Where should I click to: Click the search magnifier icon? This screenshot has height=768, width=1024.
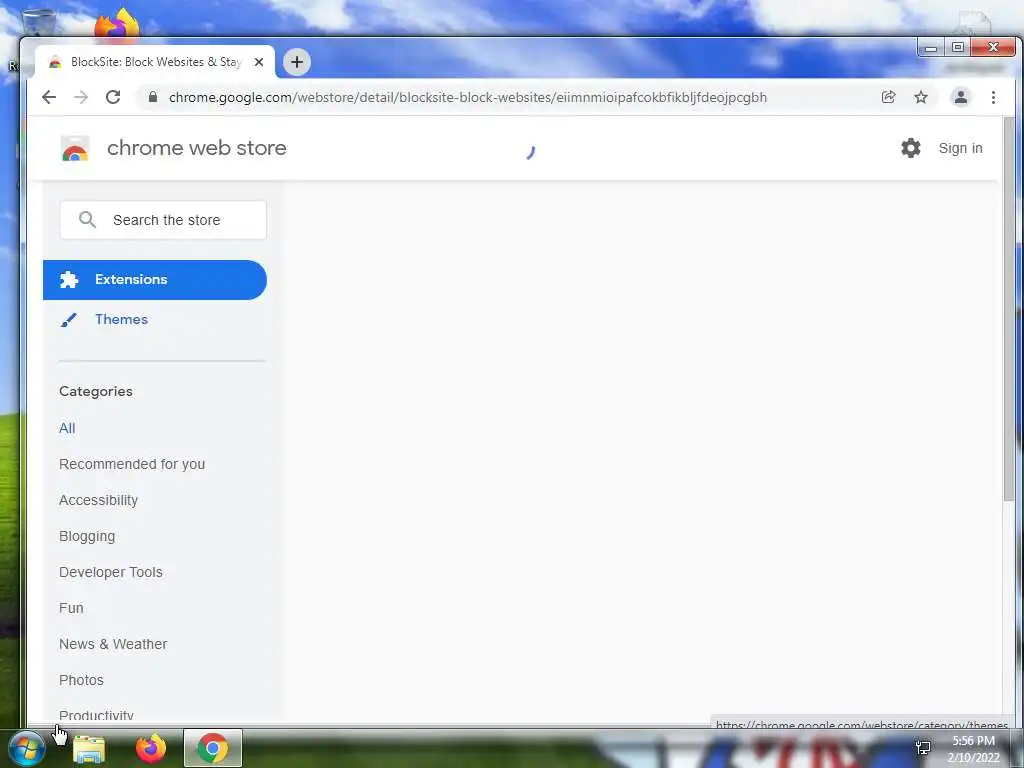87,219
